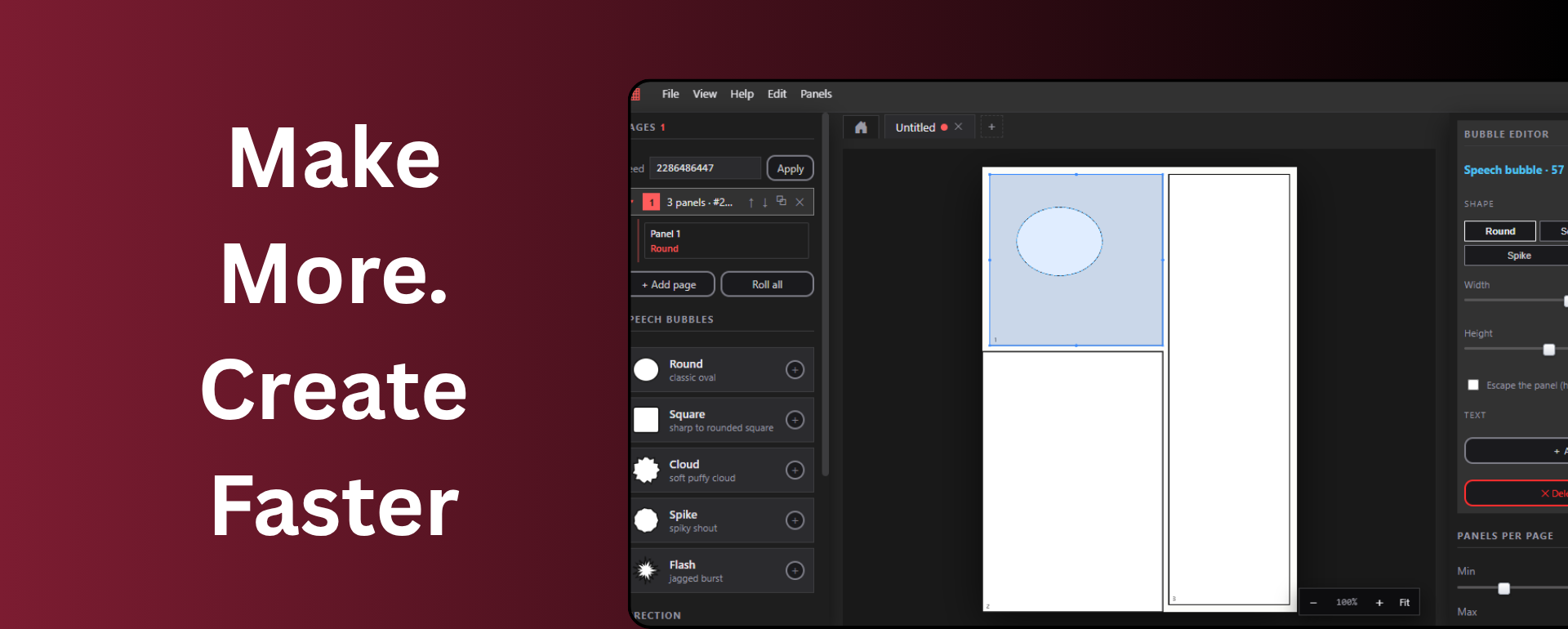
Task: Apply the seed value
Action: [x=790, y=168]
